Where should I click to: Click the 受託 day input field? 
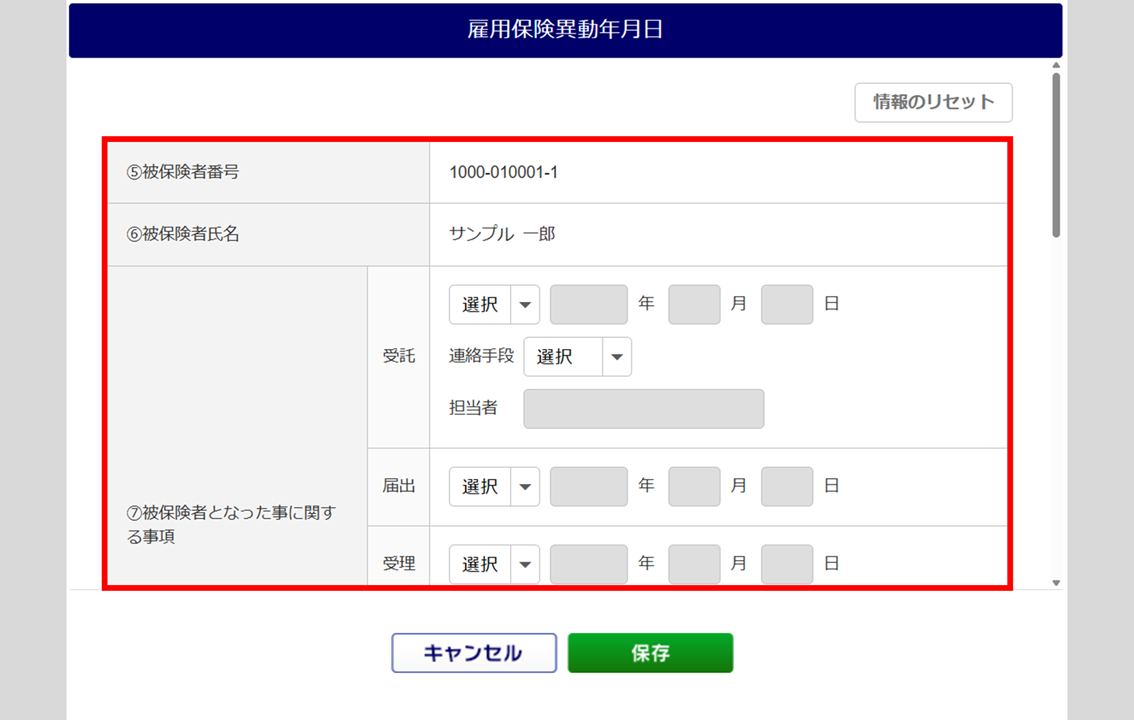[786, 305]
